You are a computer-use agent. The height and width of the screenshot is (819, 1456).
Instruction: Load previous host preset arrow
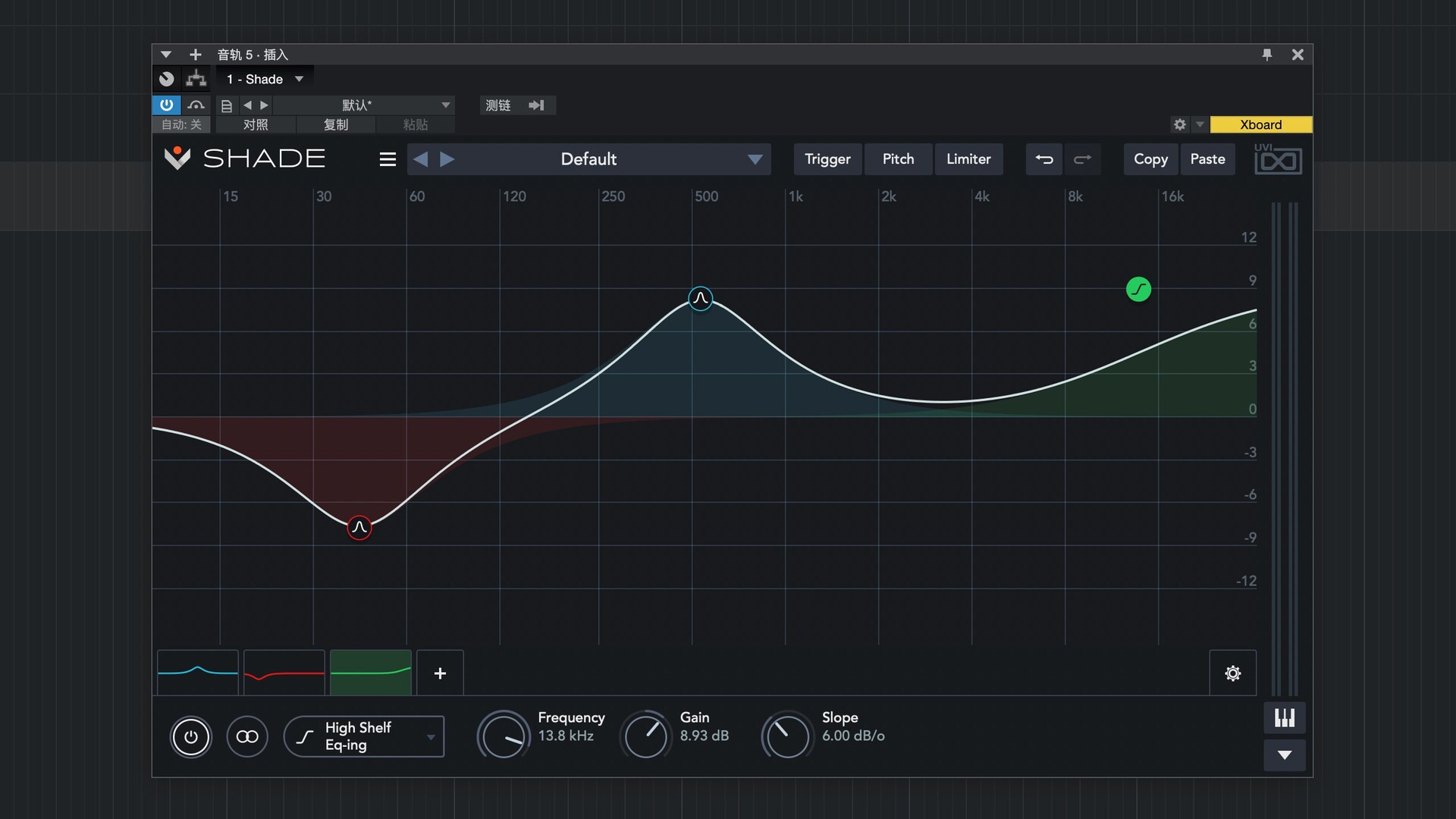[247, 105]
